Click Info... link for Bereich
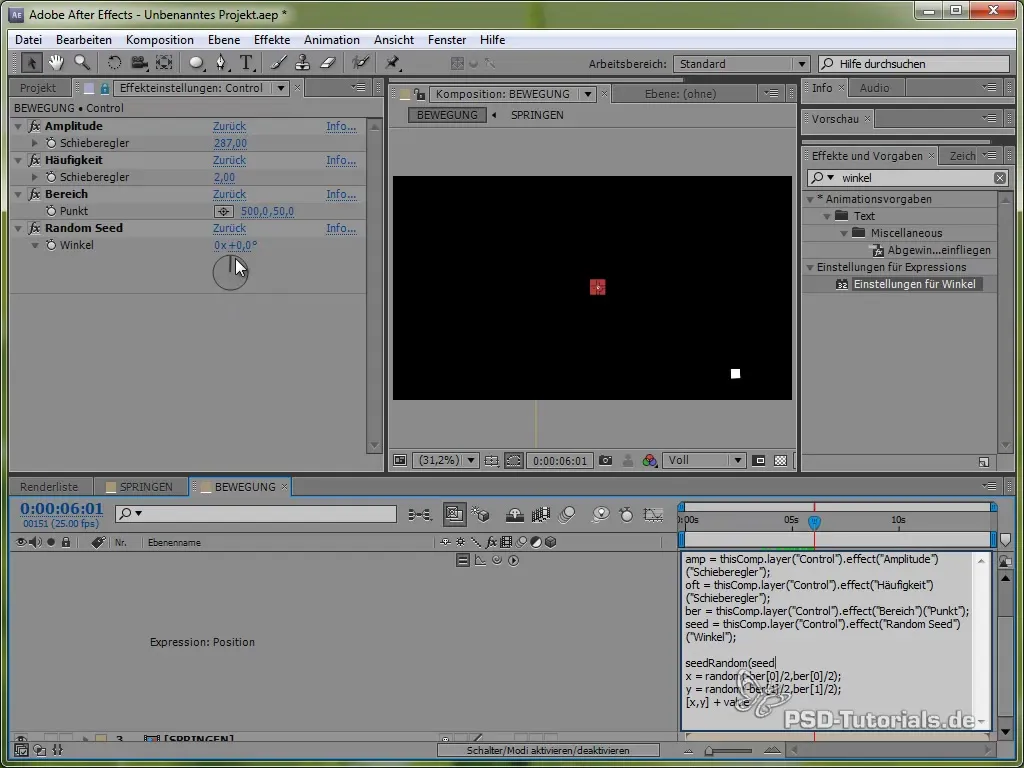 tap(341, 194)
